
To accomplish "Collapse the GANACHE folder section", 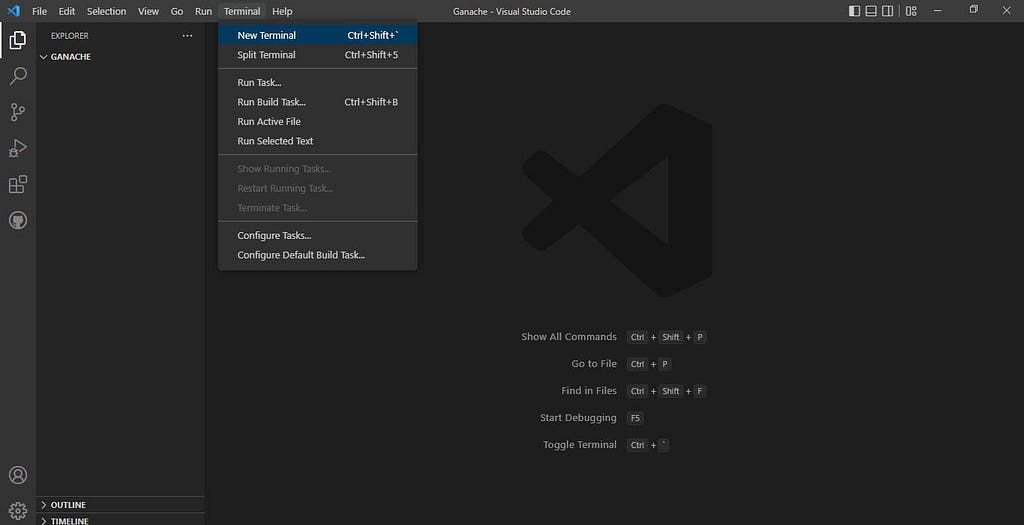I will pos(120,57).
